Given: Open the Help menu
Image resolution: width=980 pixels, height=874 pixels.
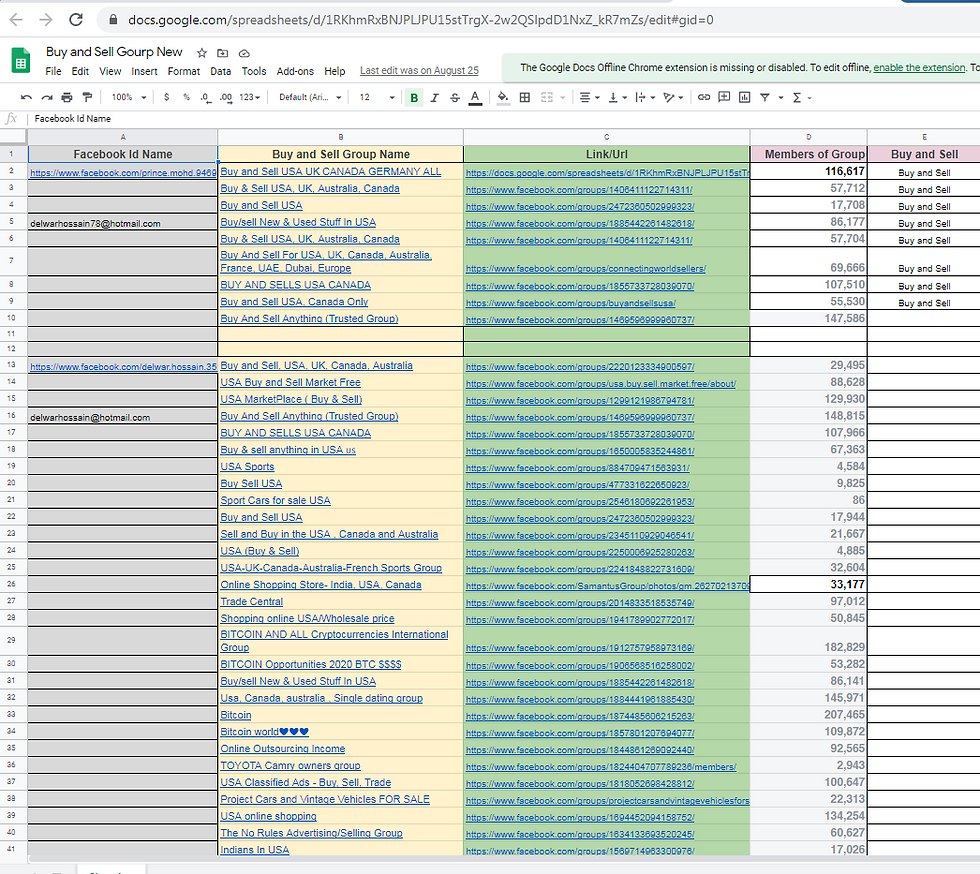Looking at the screenshot, I should [334, 71].
